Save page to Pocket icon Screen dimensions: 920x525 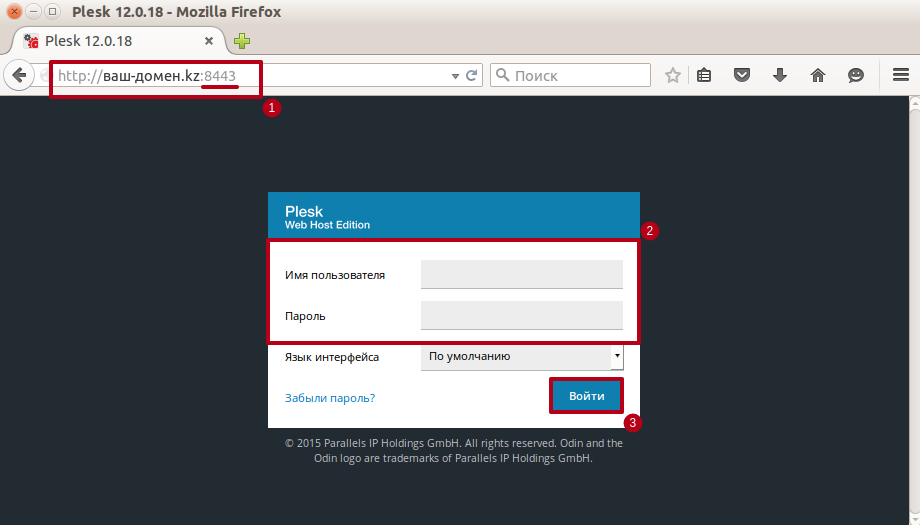742,74
